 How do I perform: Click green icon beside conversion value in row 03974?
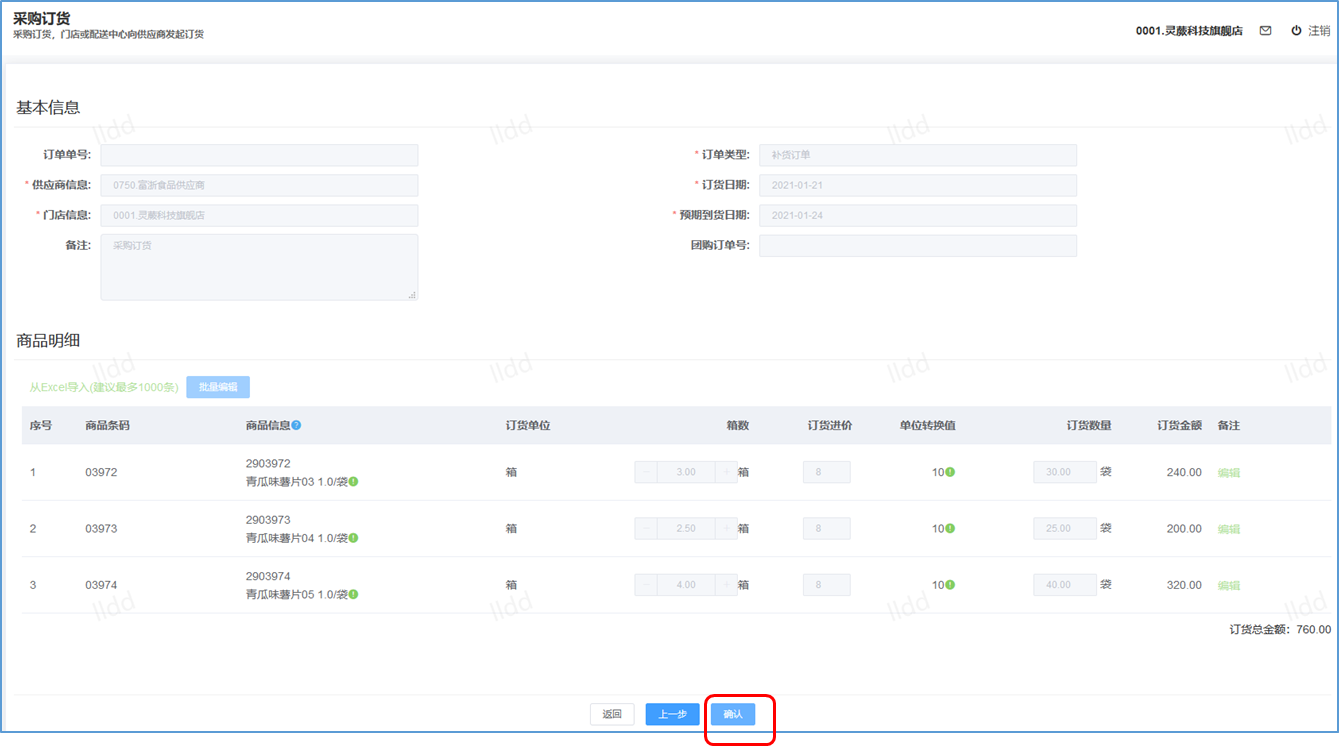[950, 585]
